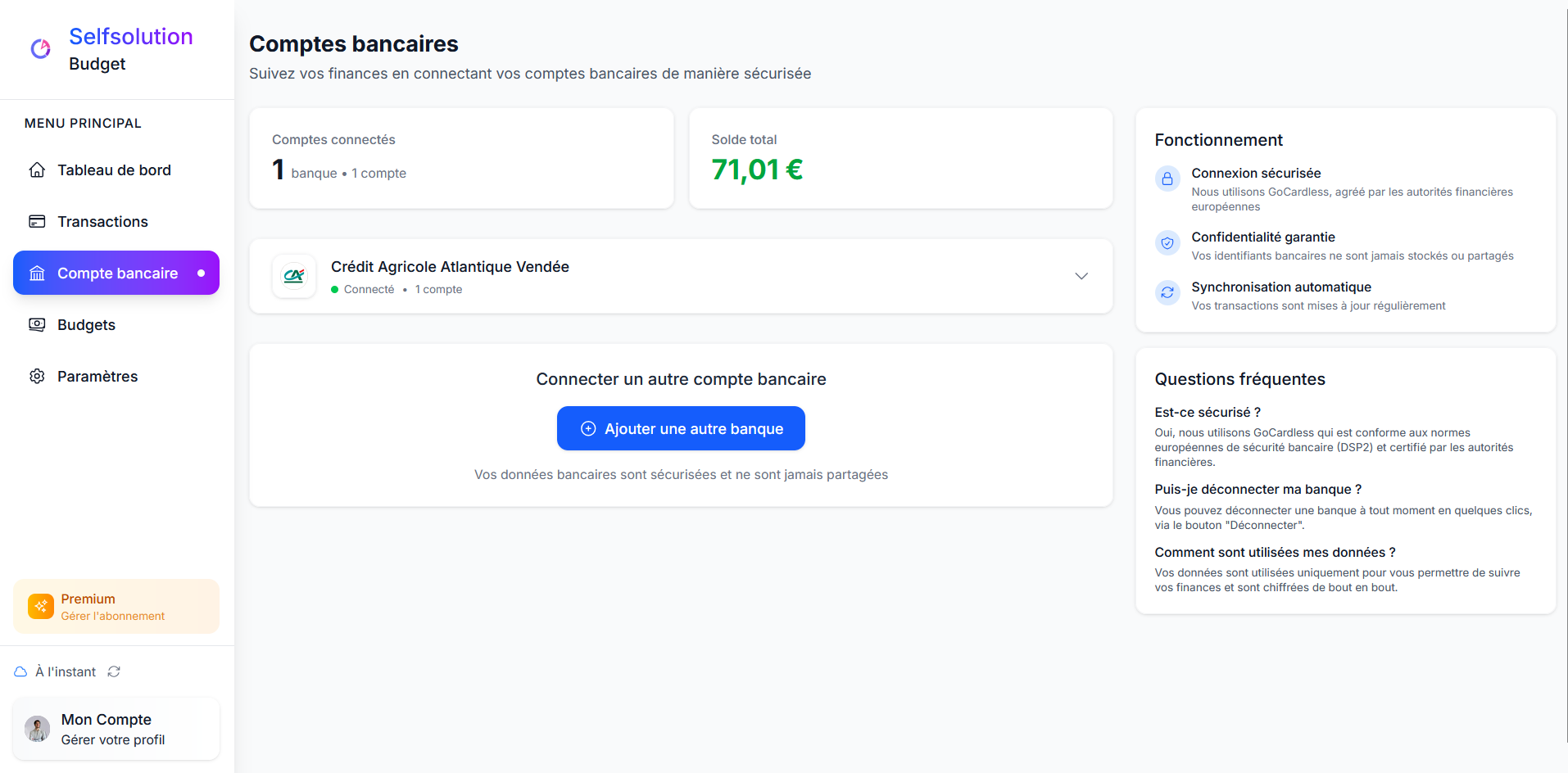Expand the Crédit Agricole account chevron
Viewport: 1568px width, 773px height.
pos(1081,276)
